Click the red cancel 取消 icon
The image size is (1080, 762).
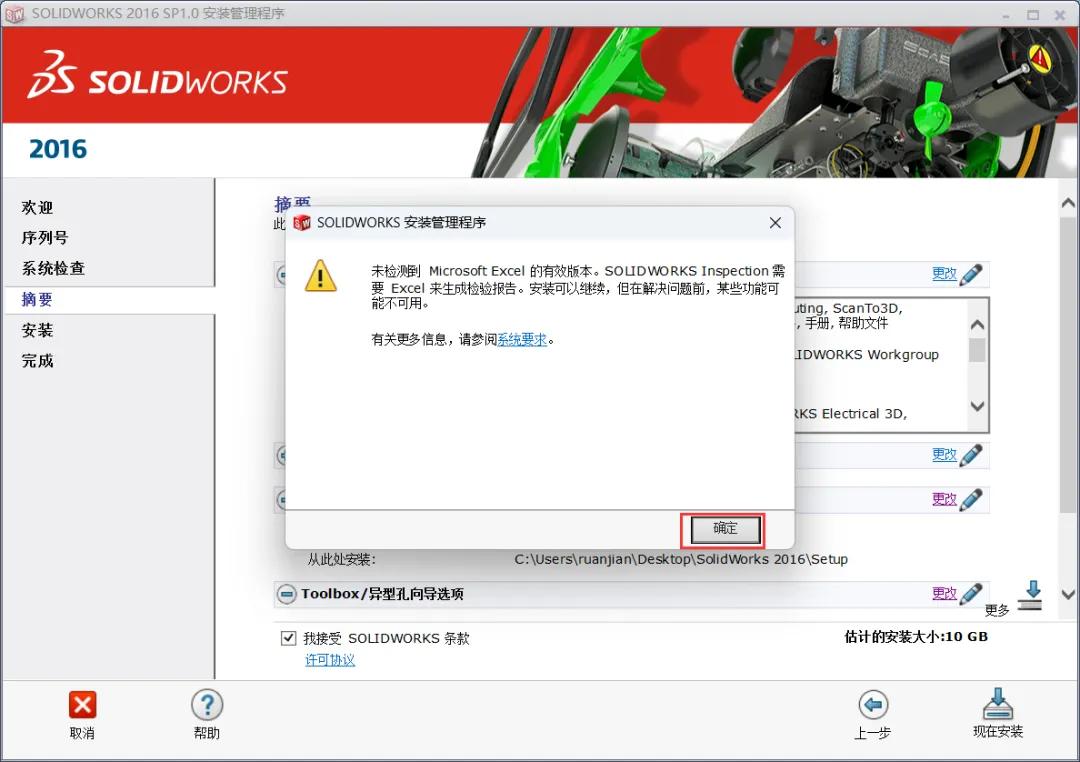pos(83,705)
